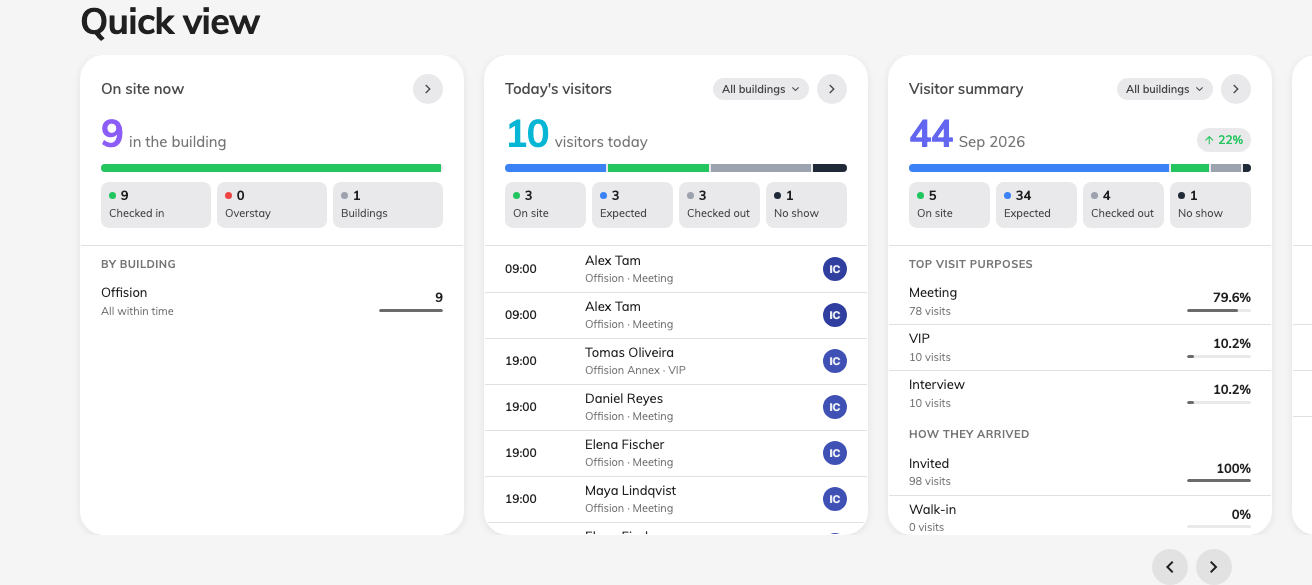Open the On site now card arrow
The height and width of the screenshot is (585, 1312).
click(x=428, y=89)
